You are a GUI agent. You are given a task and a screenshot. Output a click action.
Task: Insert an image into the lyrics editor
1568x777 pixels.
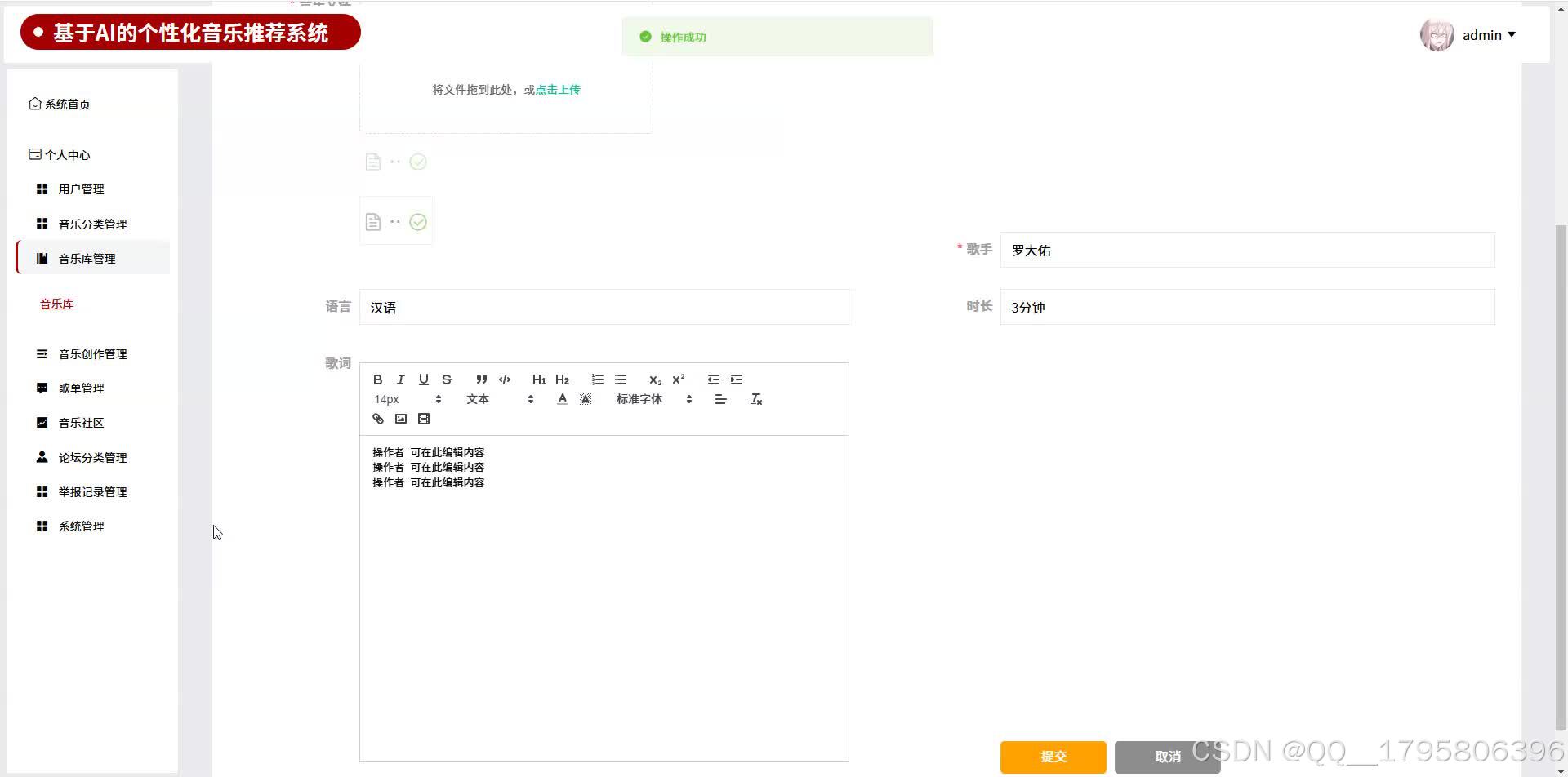400,418
